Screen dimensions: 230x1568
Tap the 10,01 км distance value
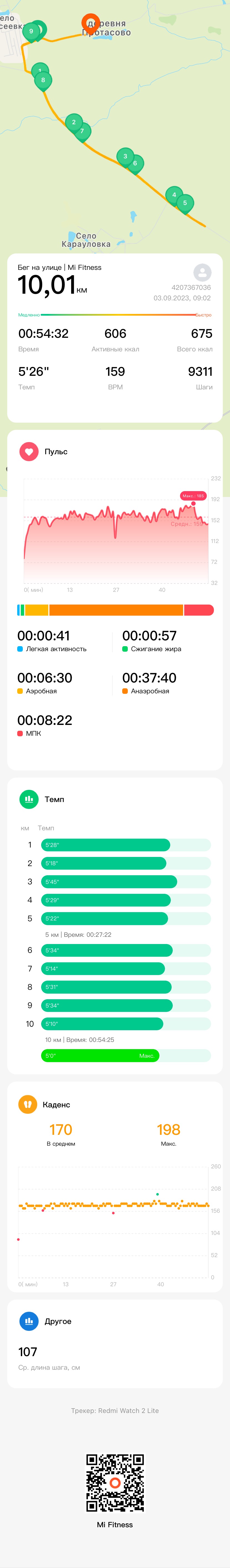pyautogui.click(x=52, y=285)
